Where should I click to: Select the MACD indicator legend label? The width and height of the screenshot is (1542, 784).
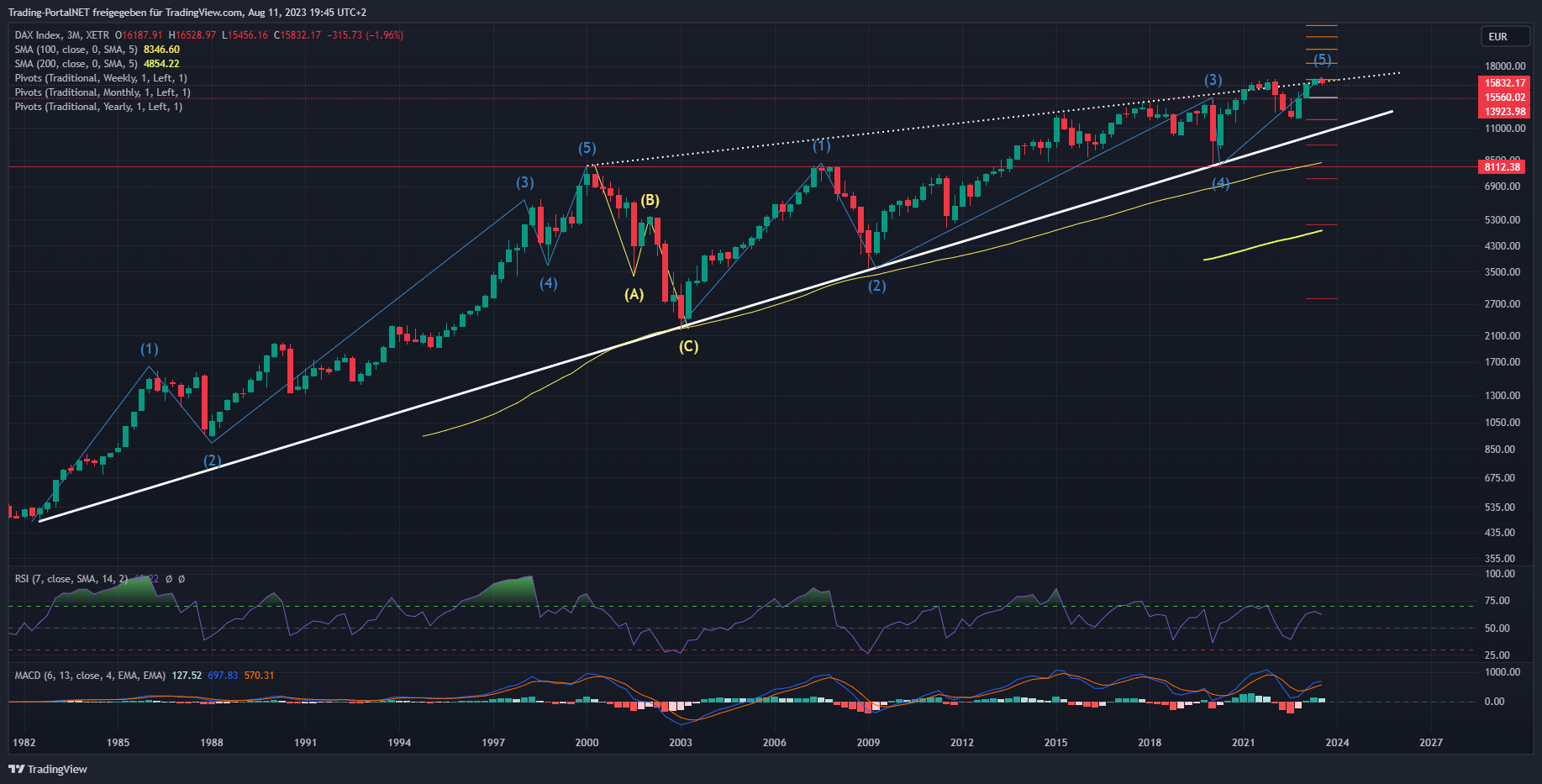click(x=90, y=676)
